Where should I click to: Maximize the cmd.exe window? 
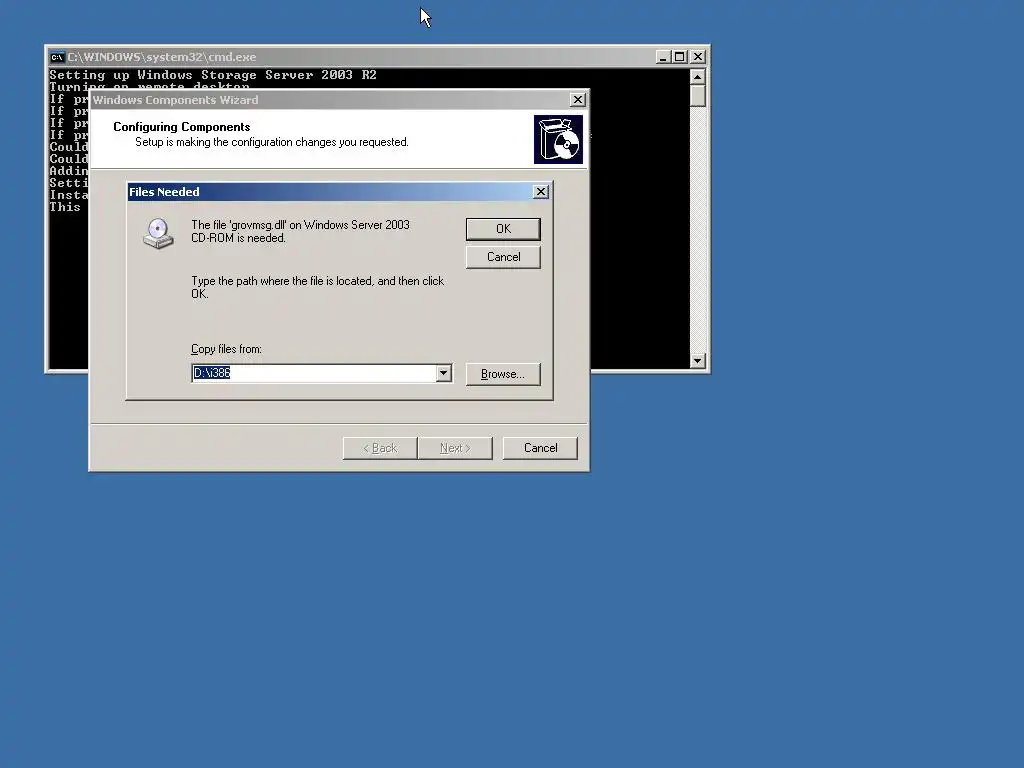(680, 57)
